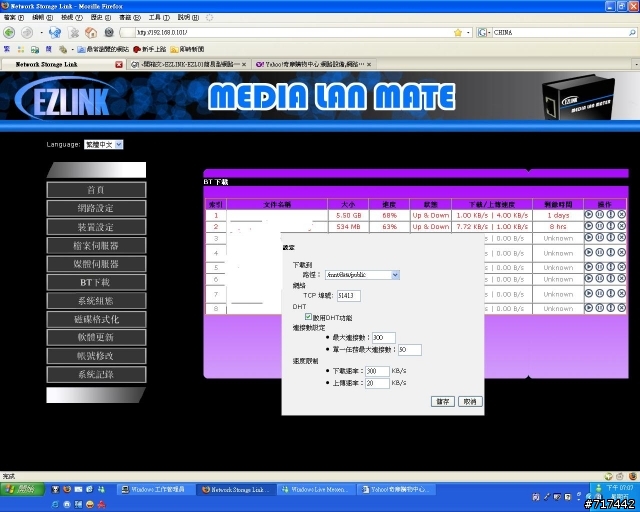The height and width of the screenshot is (512, 640).
Task: Show info for torrent row 1
Action: point(611,214)
